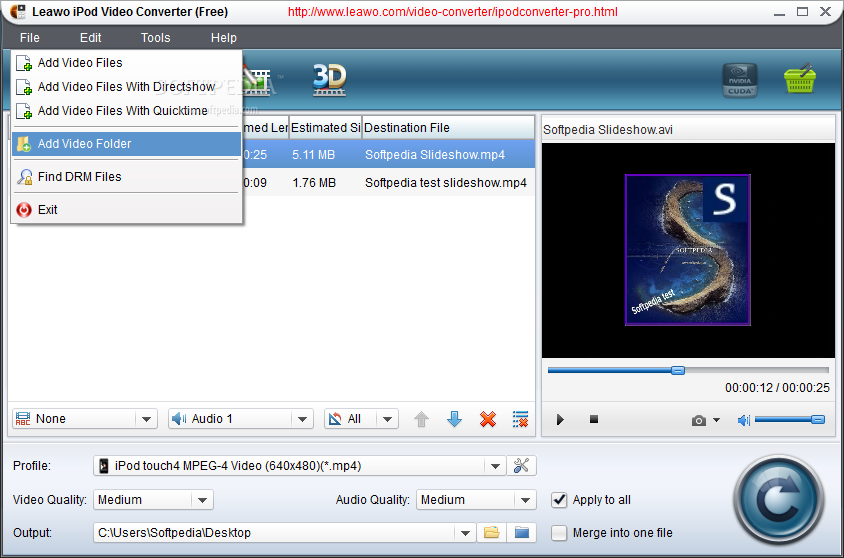The width and height of the screenshot is (844, 558).
Task: Toggle the Apply to all checkbox
Action: tap(559, 500)
